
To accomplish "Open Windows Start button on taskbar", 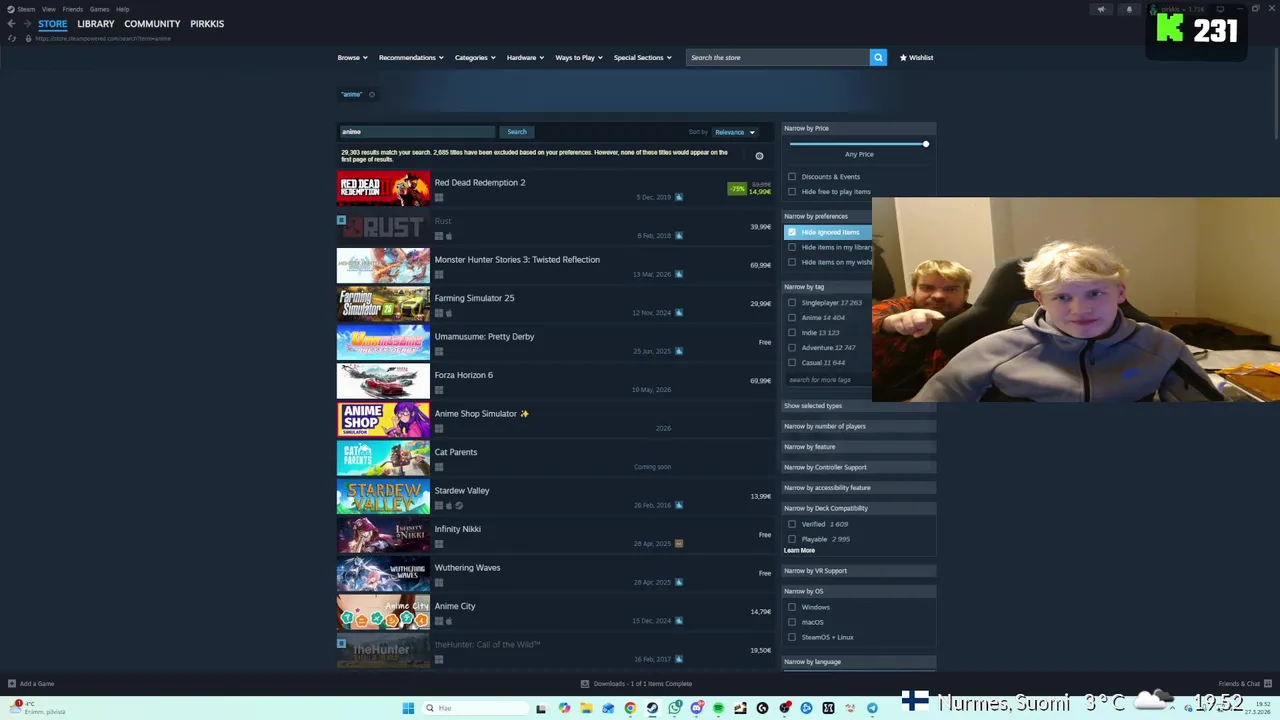I will [408, 708].
